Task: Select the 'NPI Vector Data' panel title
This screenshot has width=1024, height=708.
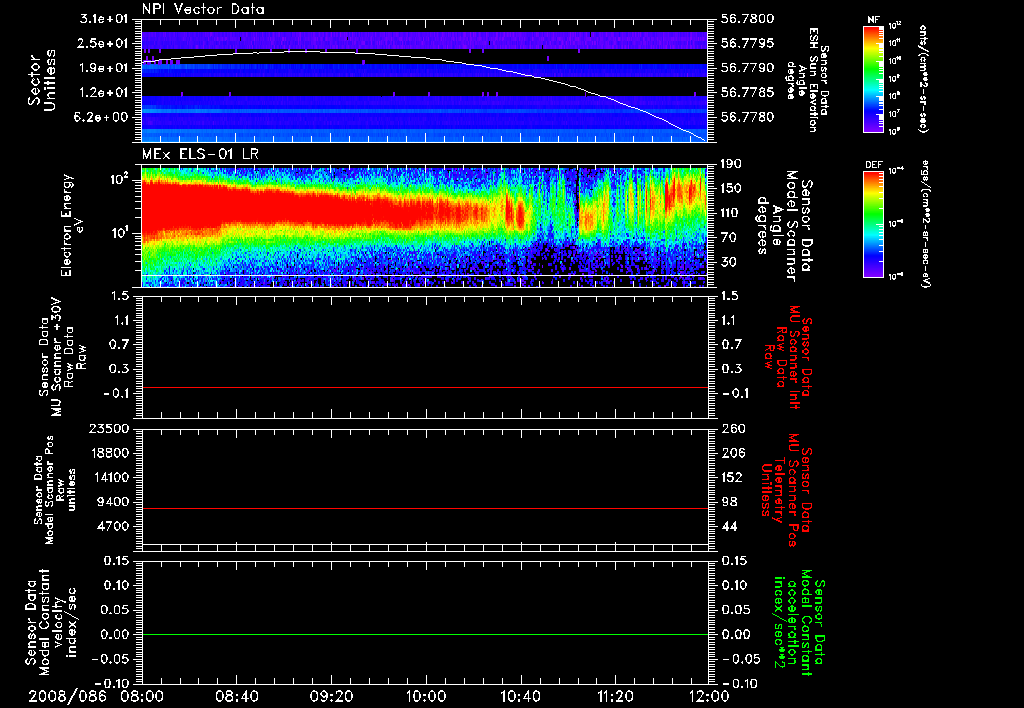Action: [x=203, y=9]
